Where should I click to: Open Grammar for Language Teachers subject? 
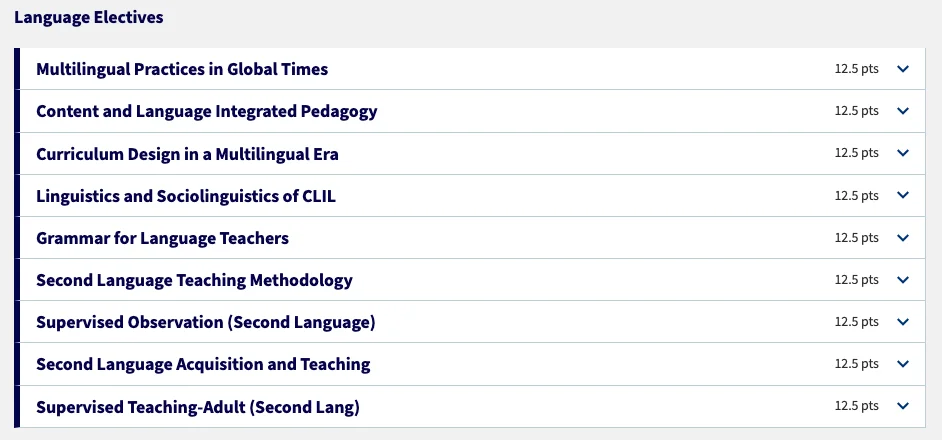[162, 238]
